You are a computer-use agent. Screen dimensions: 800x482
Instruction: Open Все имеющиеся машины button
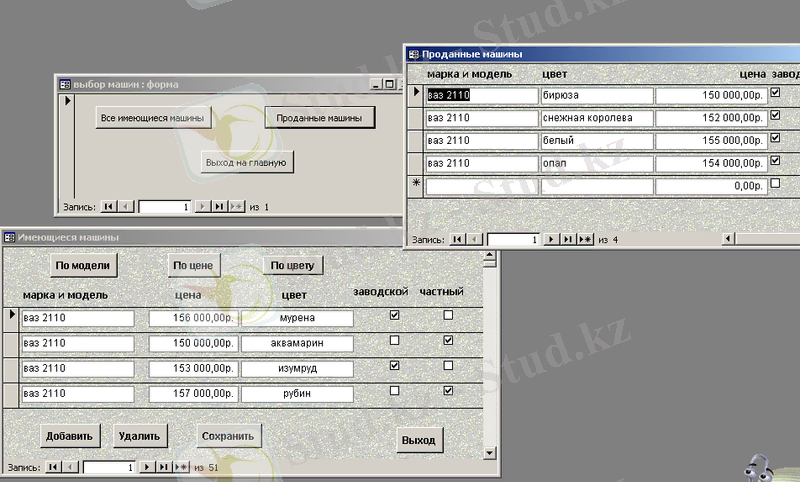pyautogui.click(x=153, y=118)
